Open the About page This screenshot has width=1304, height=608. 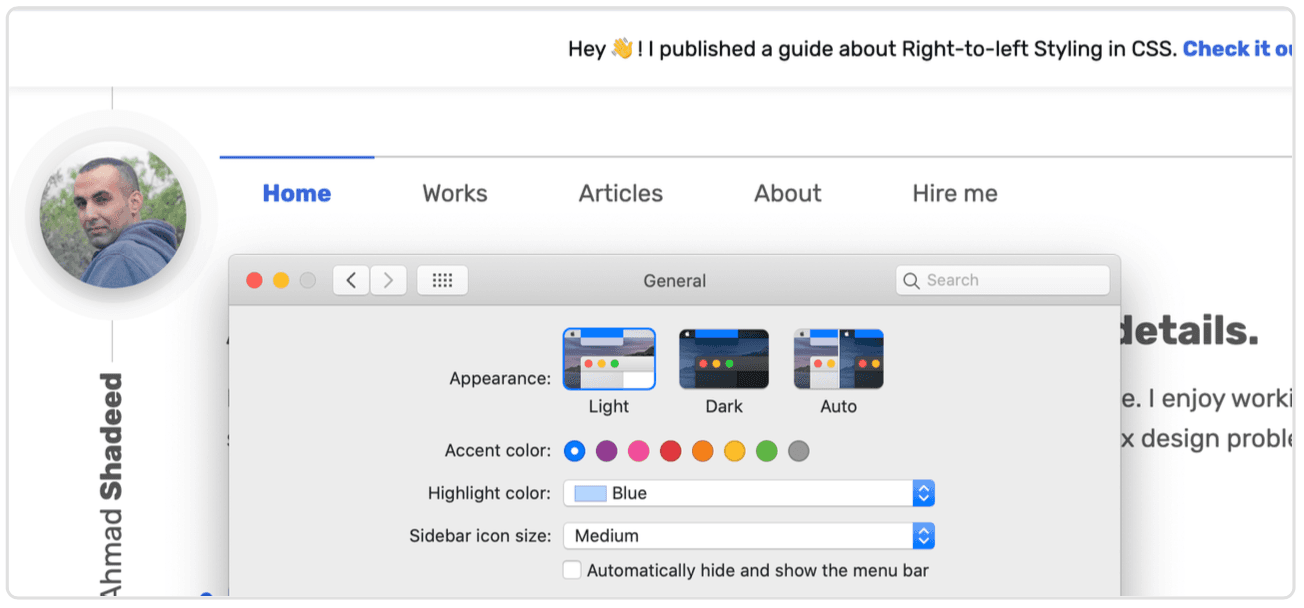(x=788, y=194)
